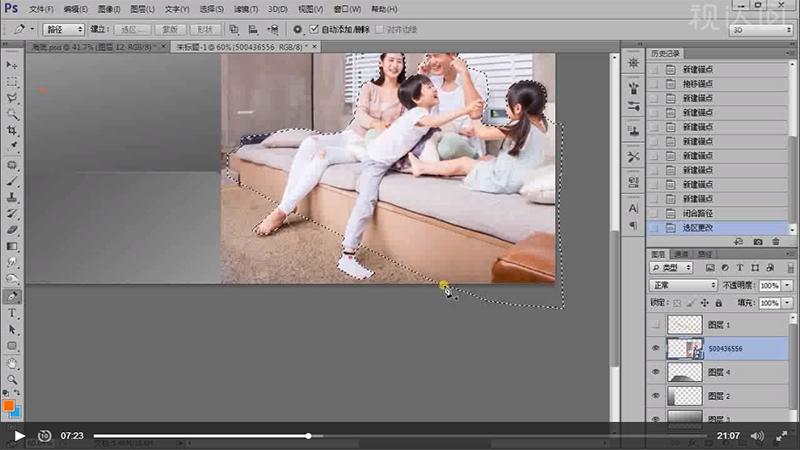
Task: Click the orange foreground color swatch
Action: 9,405
